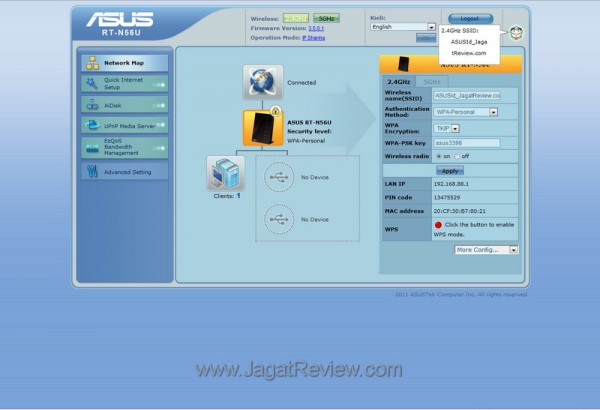This screenshot has width=600, height=410.
Task: Open Network Map via its sidebar icon
Action: (x=93, y=63)
